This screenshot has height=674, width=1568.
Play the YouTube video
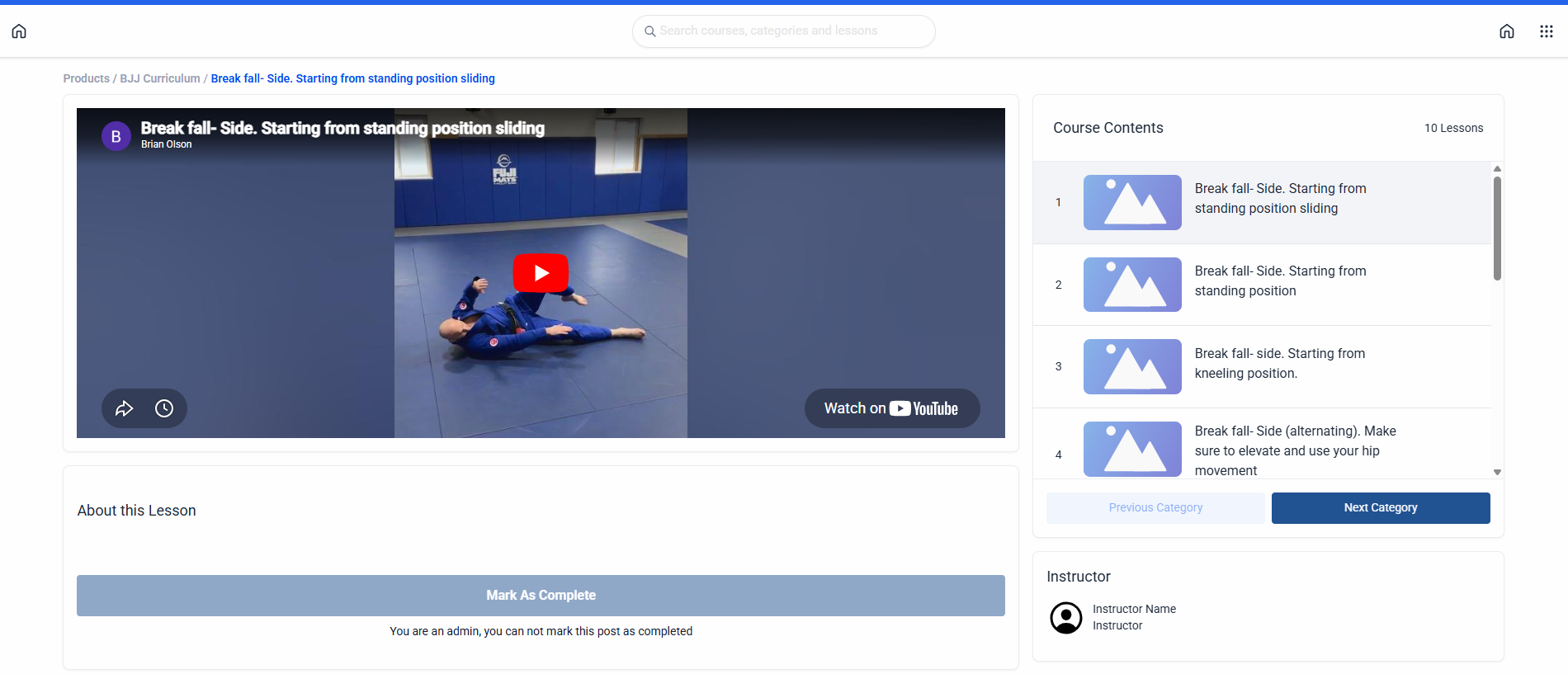541,273
